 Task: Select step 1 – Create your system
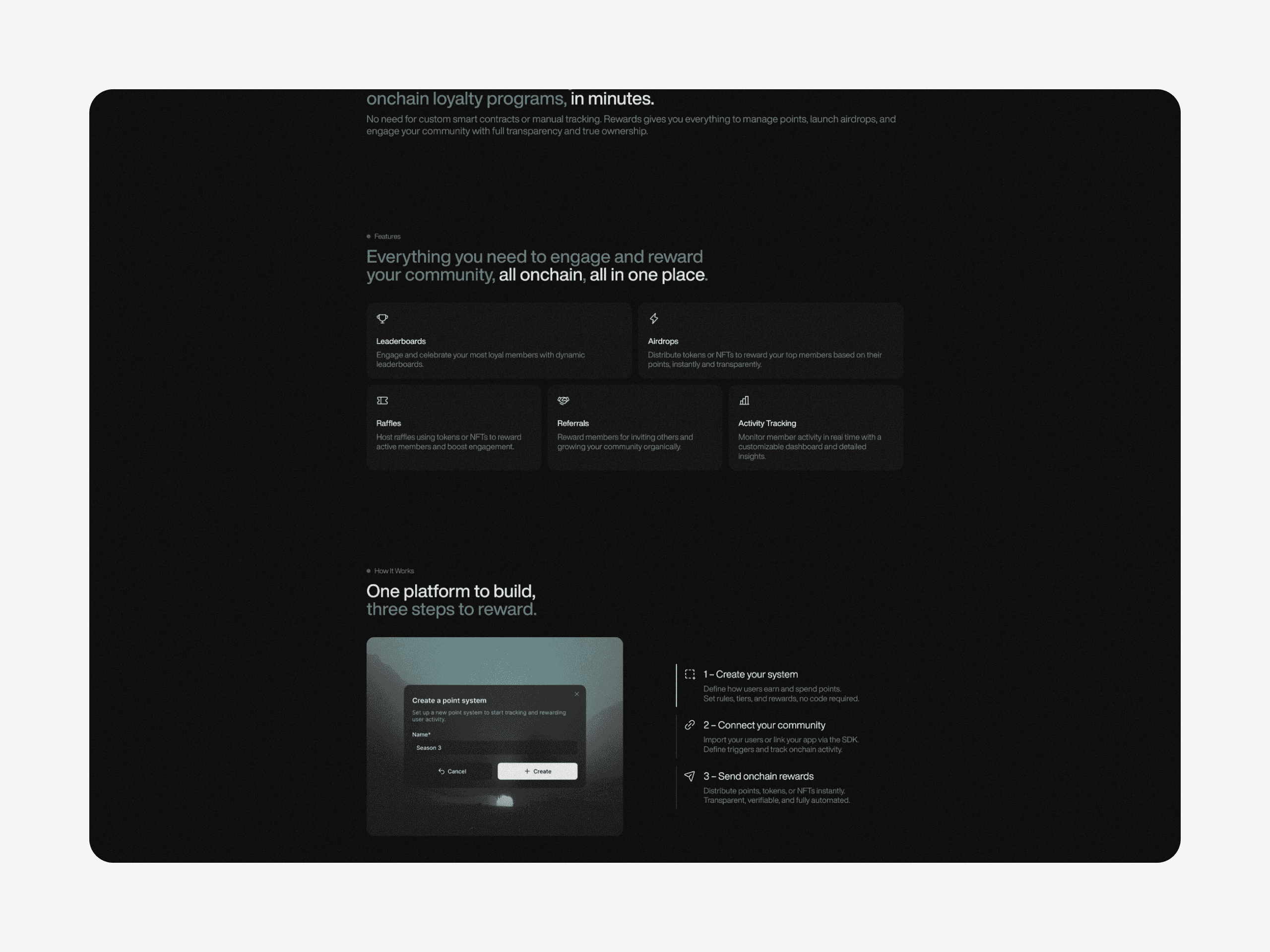[x=751, y=674]
